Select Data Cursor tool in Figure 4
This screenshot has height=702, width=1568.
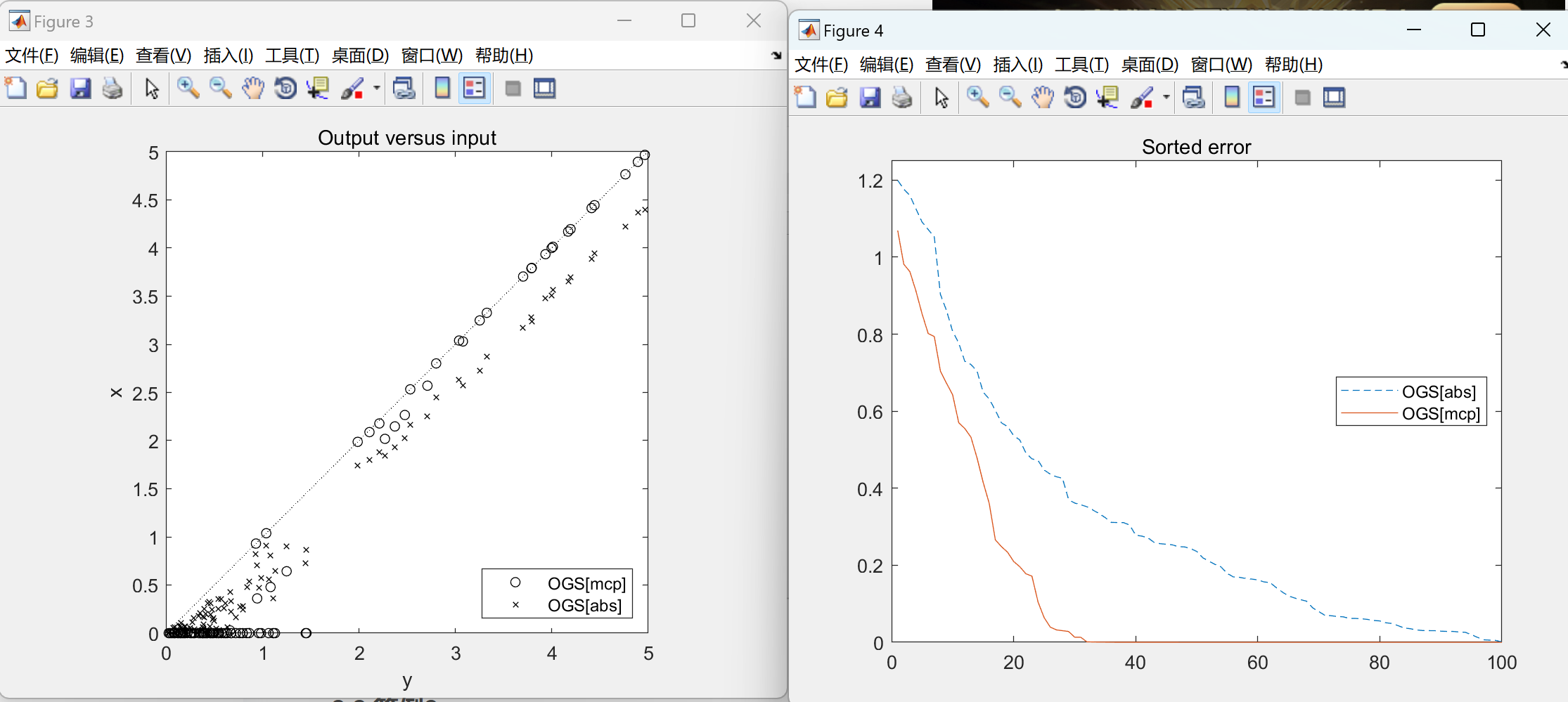click(x=1107, y=98)
